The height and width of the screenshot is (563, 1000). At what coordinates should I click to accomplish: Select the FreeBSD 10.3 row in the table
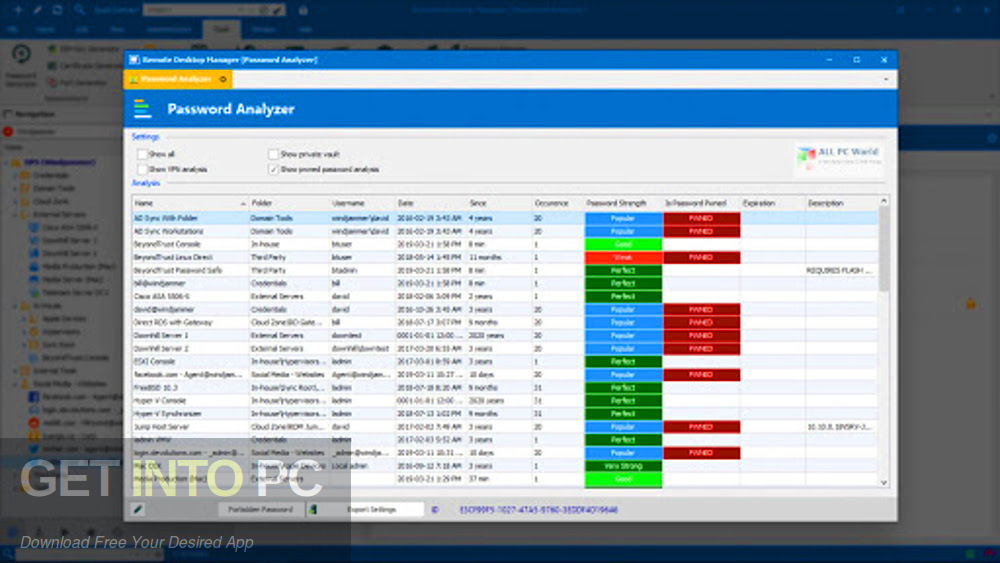click(x=504, y=388)
